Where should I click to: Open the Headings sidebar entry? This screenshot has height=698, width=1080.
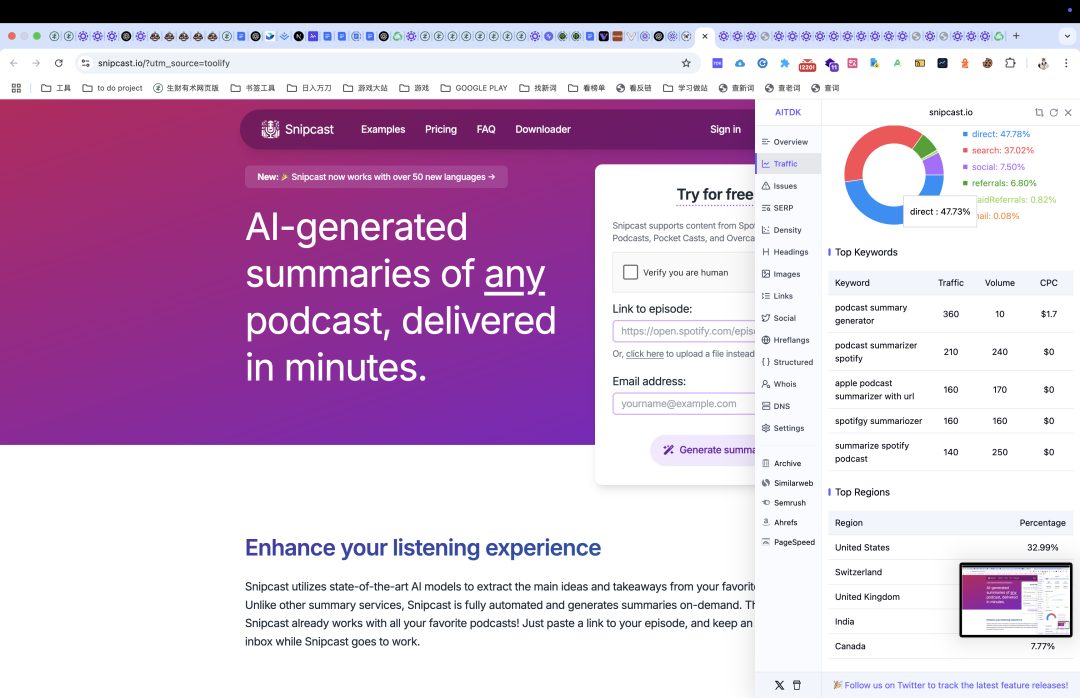pos(785,252)
